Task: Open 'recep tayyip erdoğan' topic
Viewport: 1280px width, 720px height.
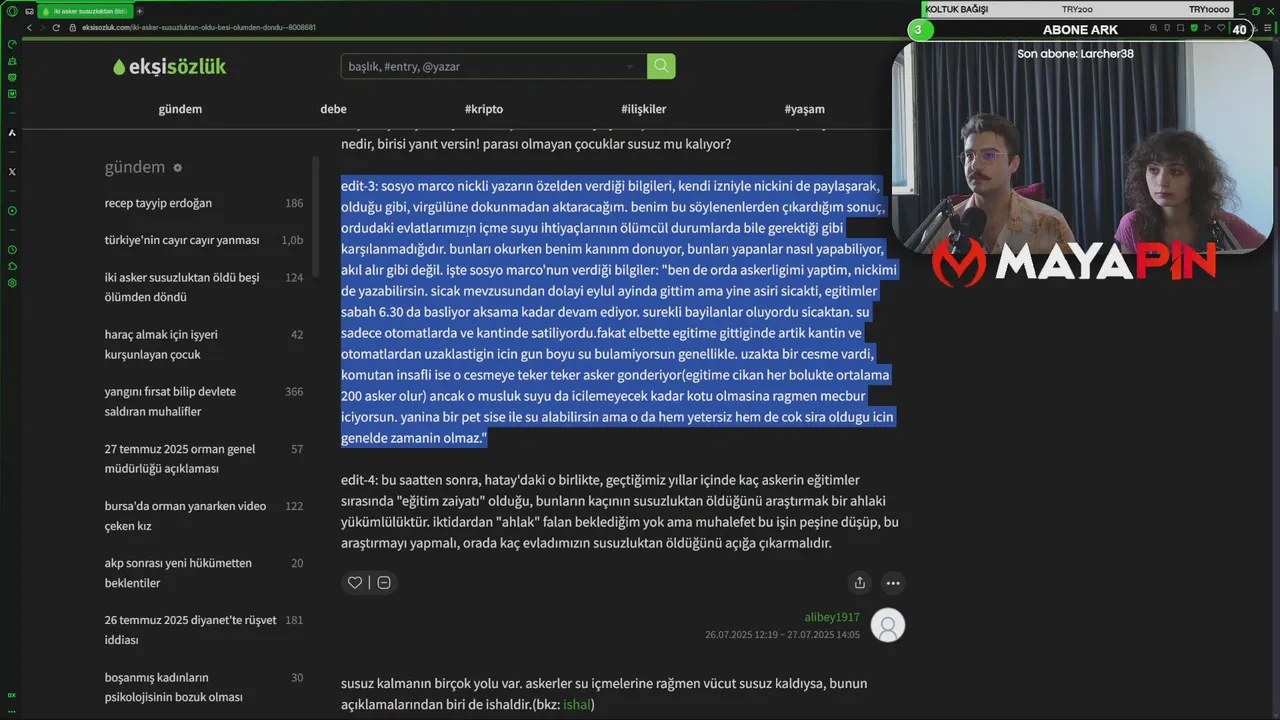Action: coord(158,203)
